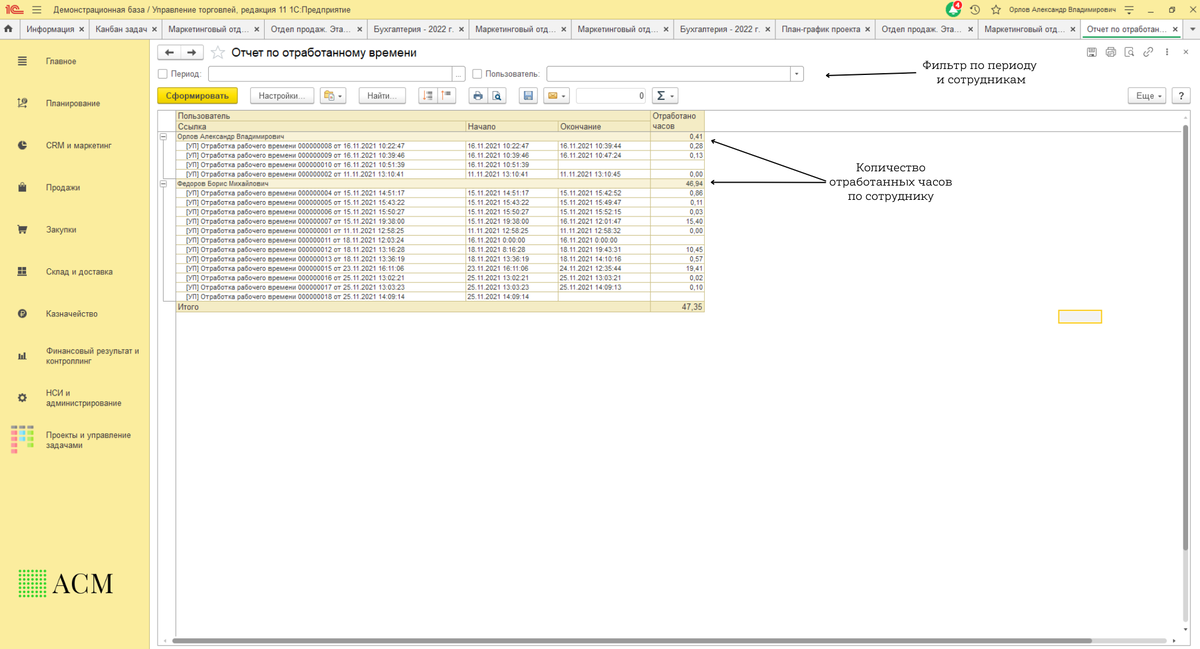1200x649 pixels.
Task: Print the report with printer icon
Action: (x=478, y=96)
